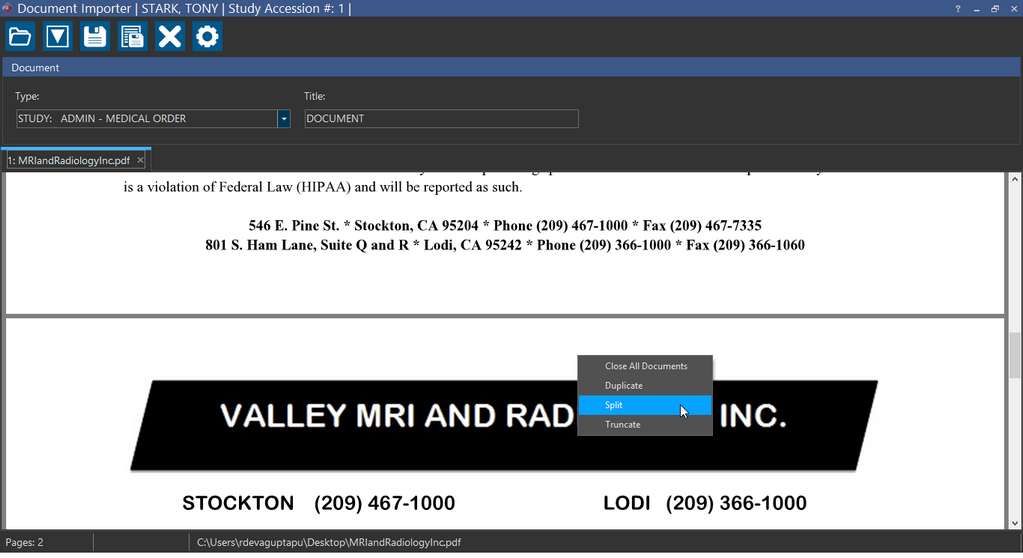
Task: Restore down the Document Importer window
Action: (995, 9)
